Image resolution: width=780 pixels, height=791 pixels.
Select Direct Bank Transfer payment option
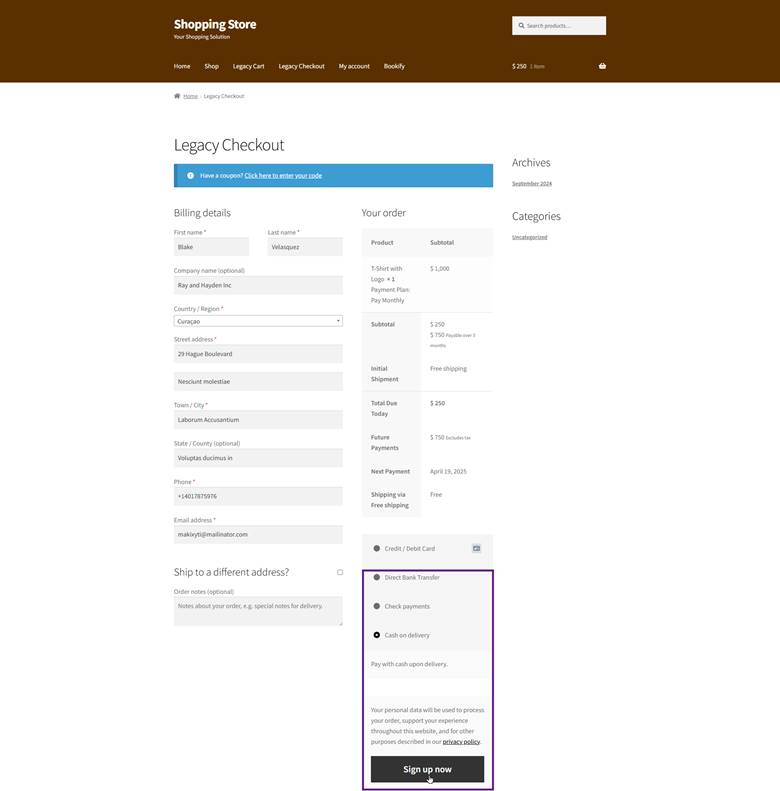click(377, 577)
